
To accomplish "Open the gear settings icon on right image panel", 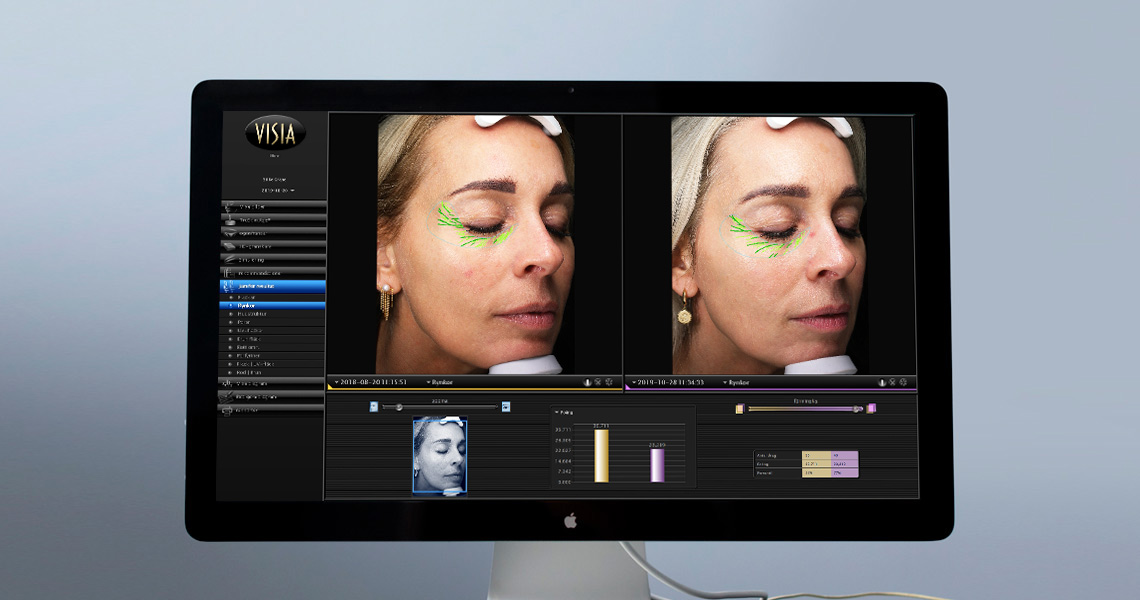I will click(904, 382).
